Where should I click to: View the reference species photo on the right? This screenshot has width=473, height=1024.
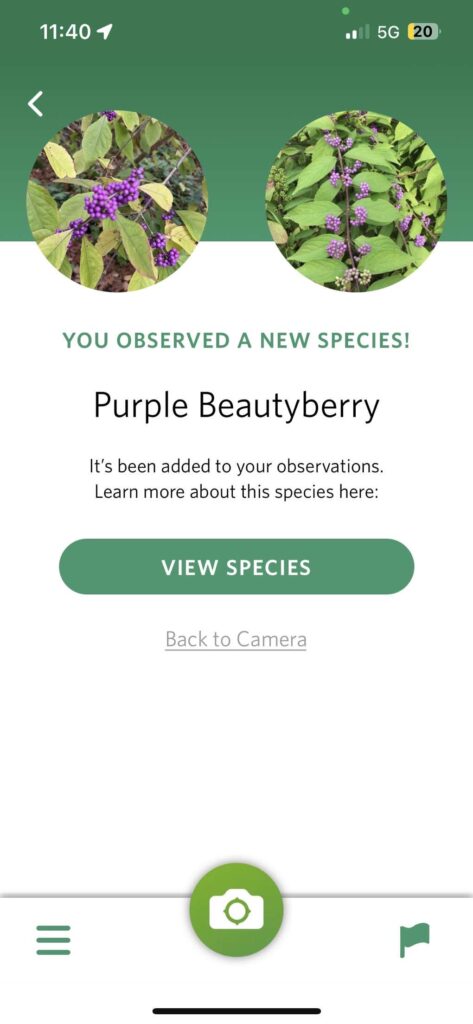(356, 200)
